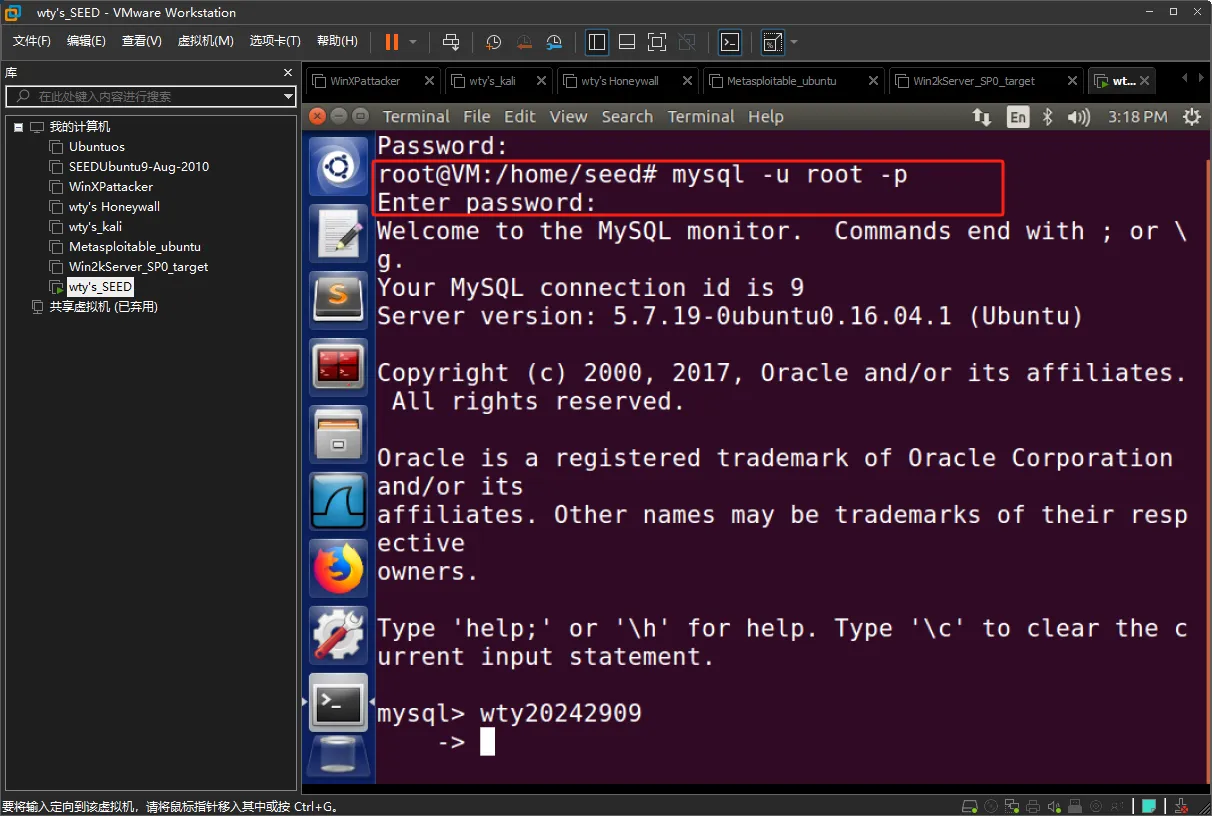Click the hard disk device status icon
The width and height of the screenshot is (1212, 816).
click(x=969, y=806)
